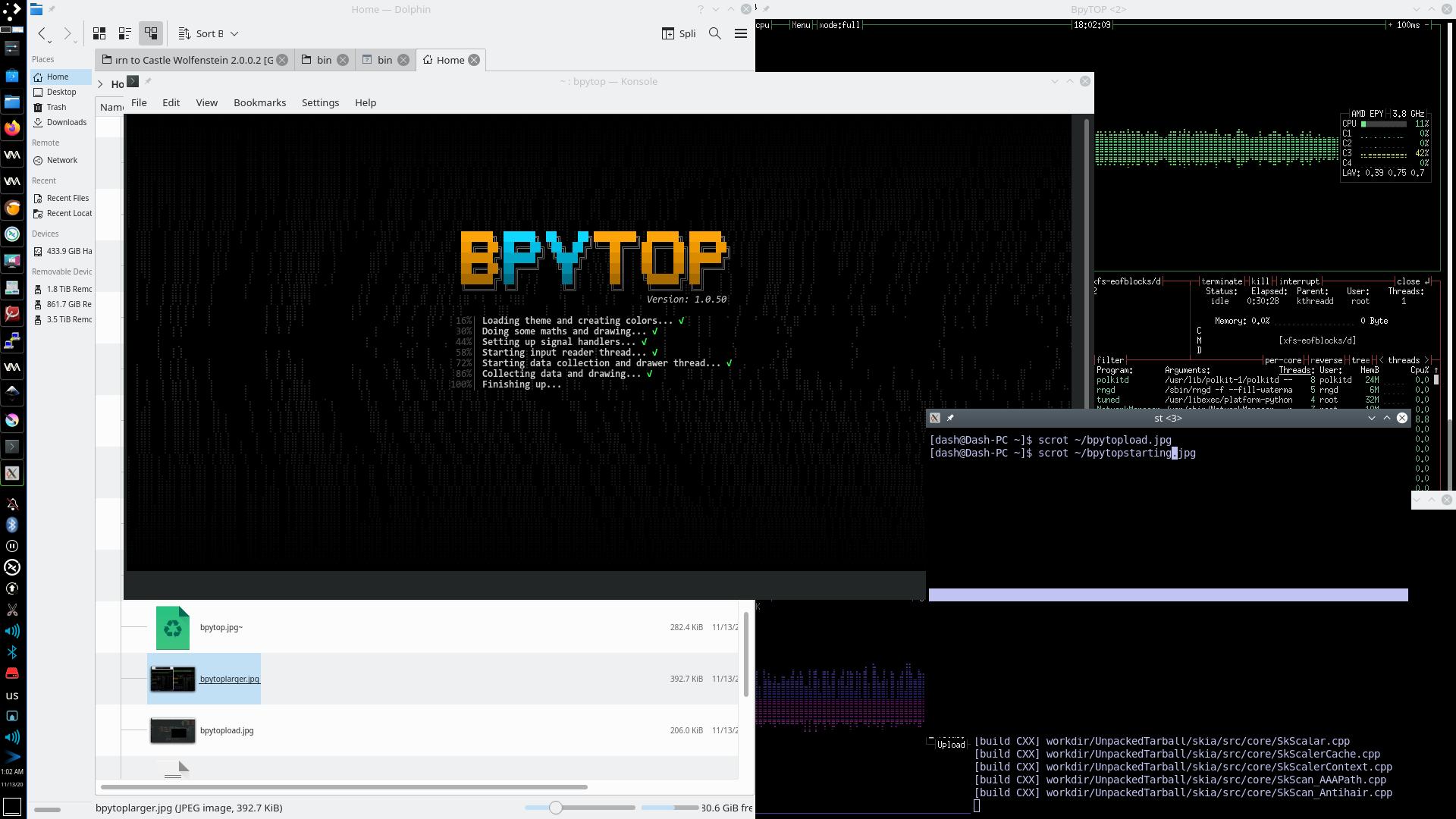
Task: Select the compact view mode icon
Action: click(125, 33)
